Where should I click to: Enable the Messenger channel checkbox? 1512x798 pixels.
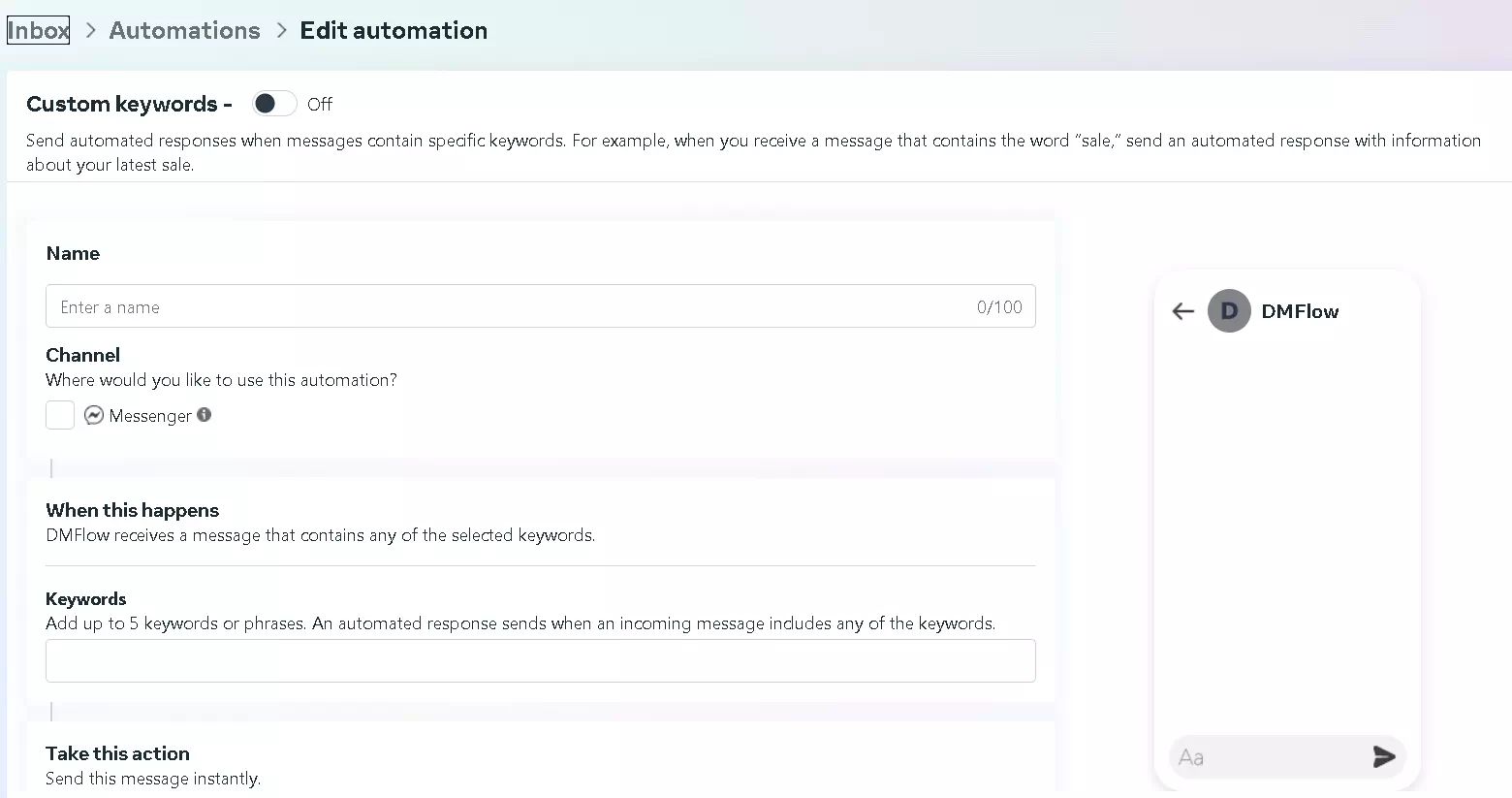(x=59, y=414)
